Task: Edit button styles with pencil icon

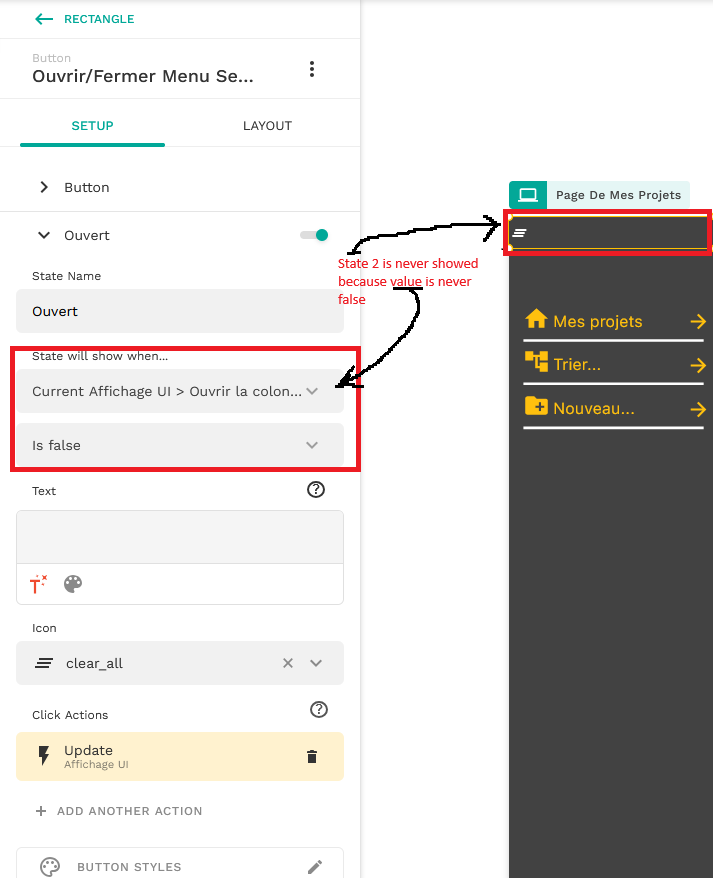Action: tap(315, 867)
